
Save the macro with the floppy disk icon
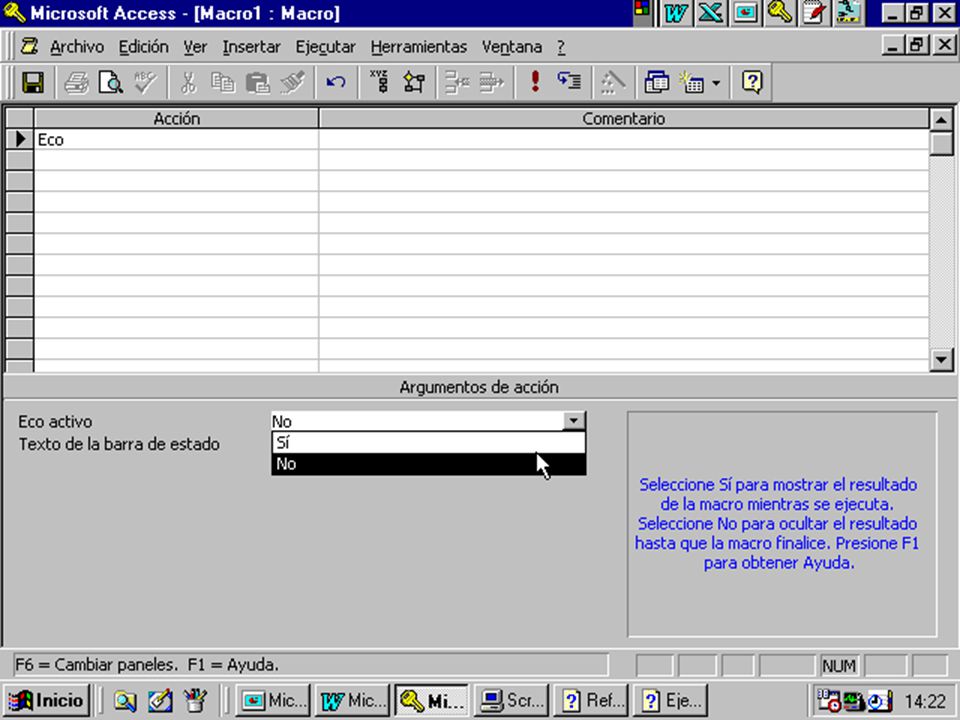[x=33, y=82]
